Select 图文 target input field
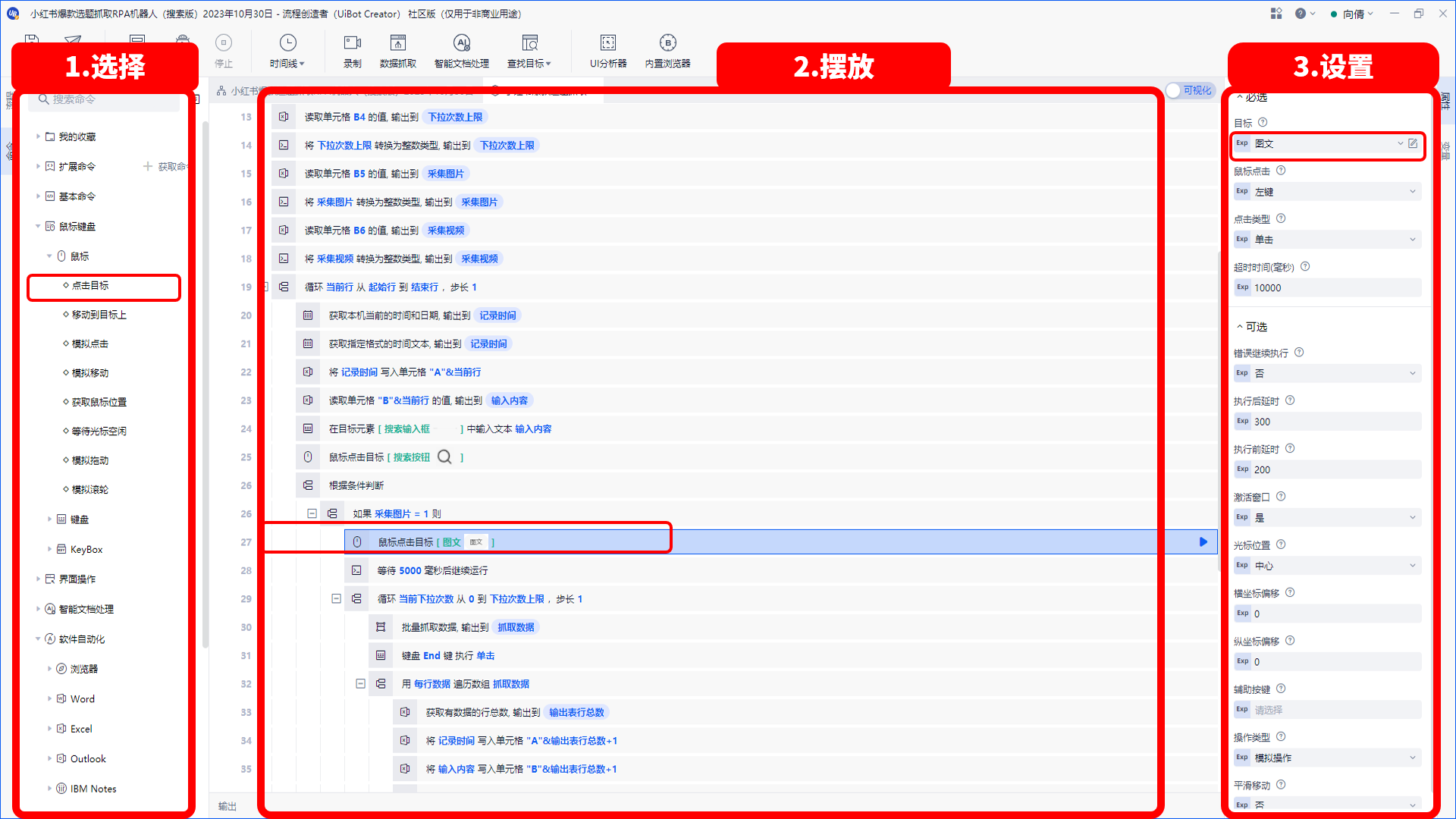Viewport: 1456px width, 819px height. 1322,143
